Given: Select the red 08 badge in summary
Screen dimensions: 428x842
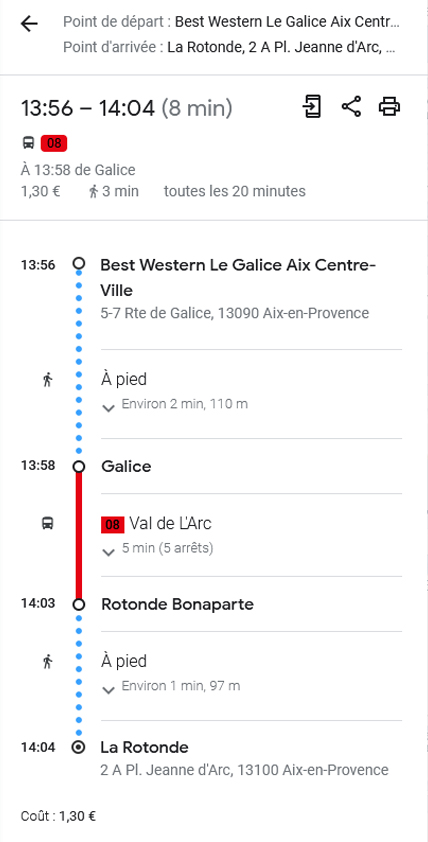Looking at the screenshot, I should [x=54, y=143].
